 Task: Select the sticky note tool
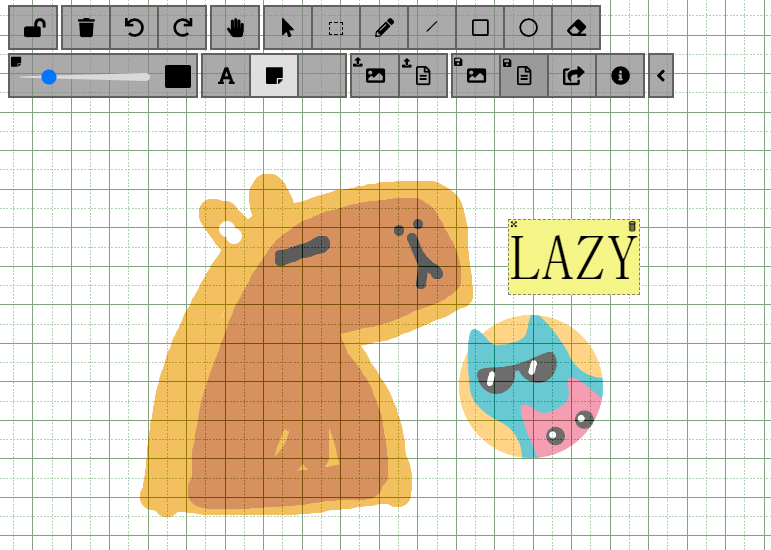274,76
